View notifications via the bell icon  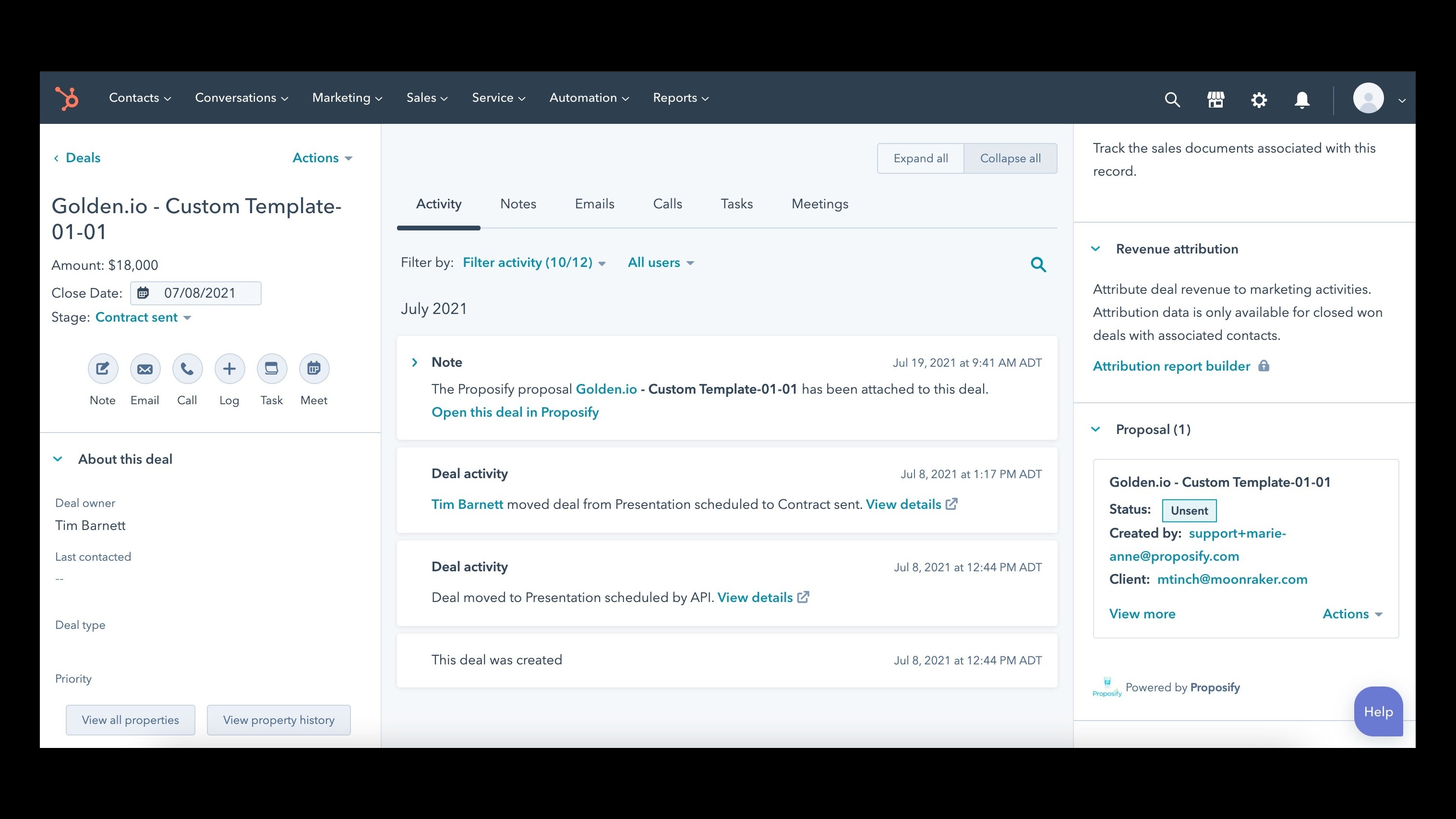(x=1301, y=99)
